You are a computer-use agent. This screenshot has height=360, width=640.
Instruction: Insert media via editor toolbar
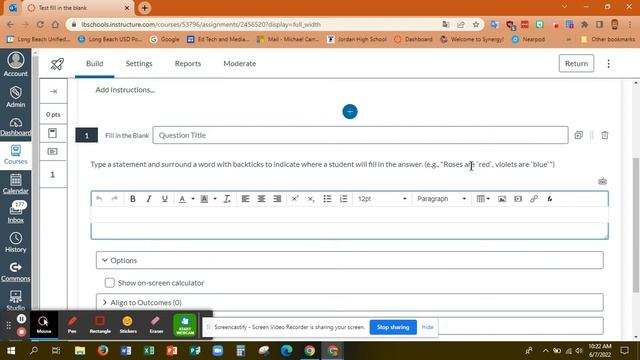coord(518,199)
